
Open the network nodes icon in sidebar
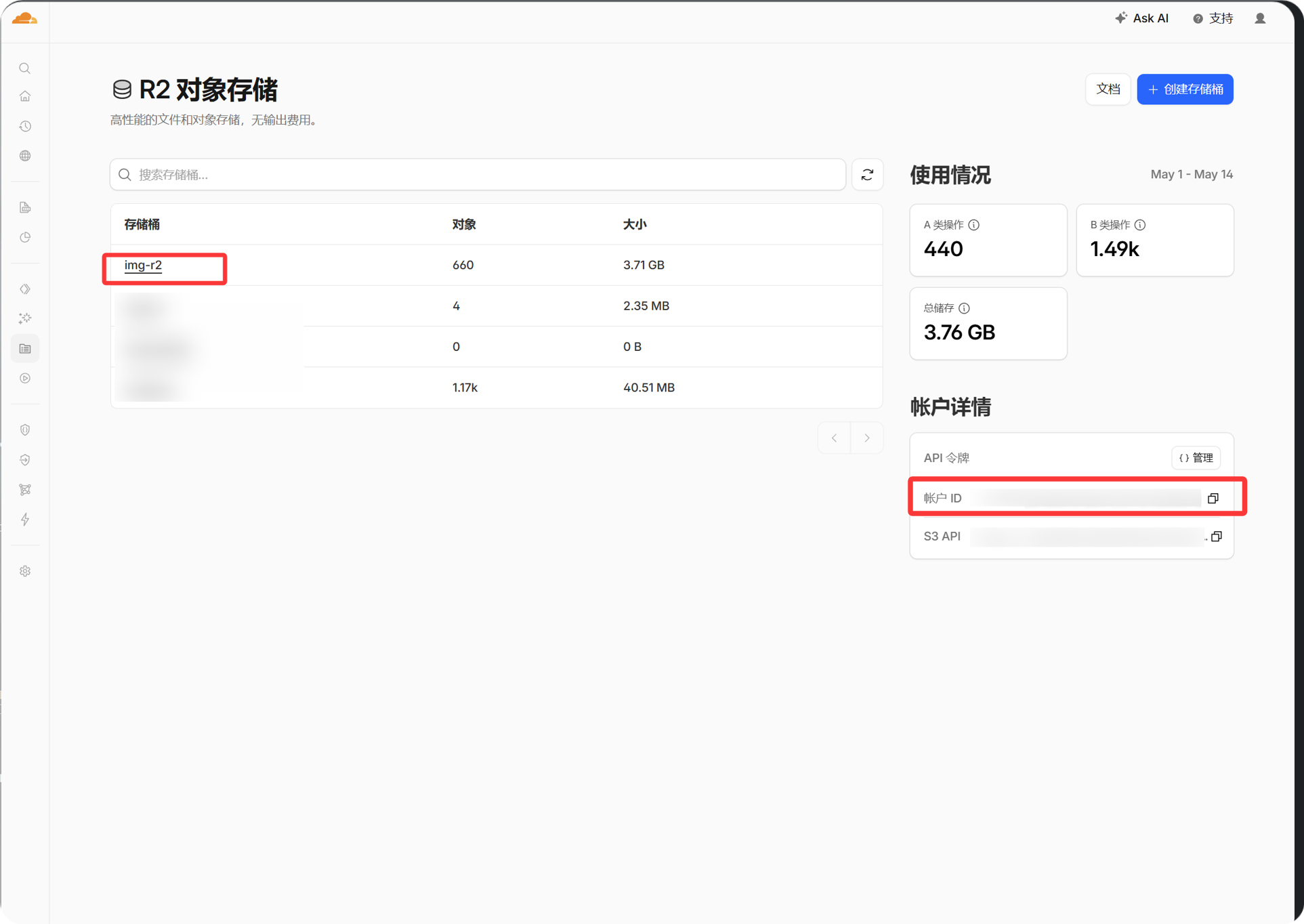click(x=25, y=490)
